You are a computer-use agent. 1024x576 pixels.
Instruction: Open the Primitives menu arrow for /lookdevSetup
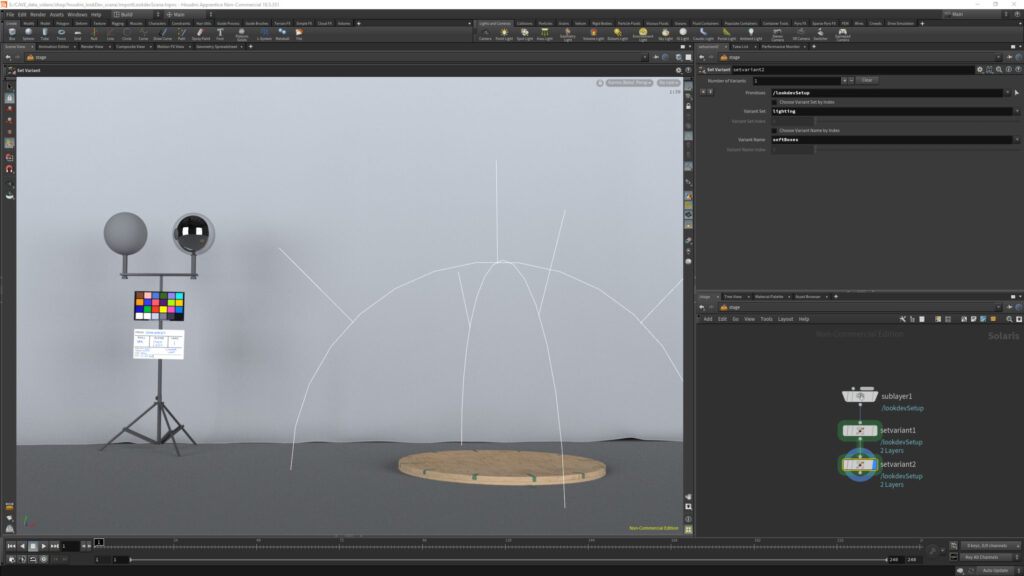[x=1006, y=93]
